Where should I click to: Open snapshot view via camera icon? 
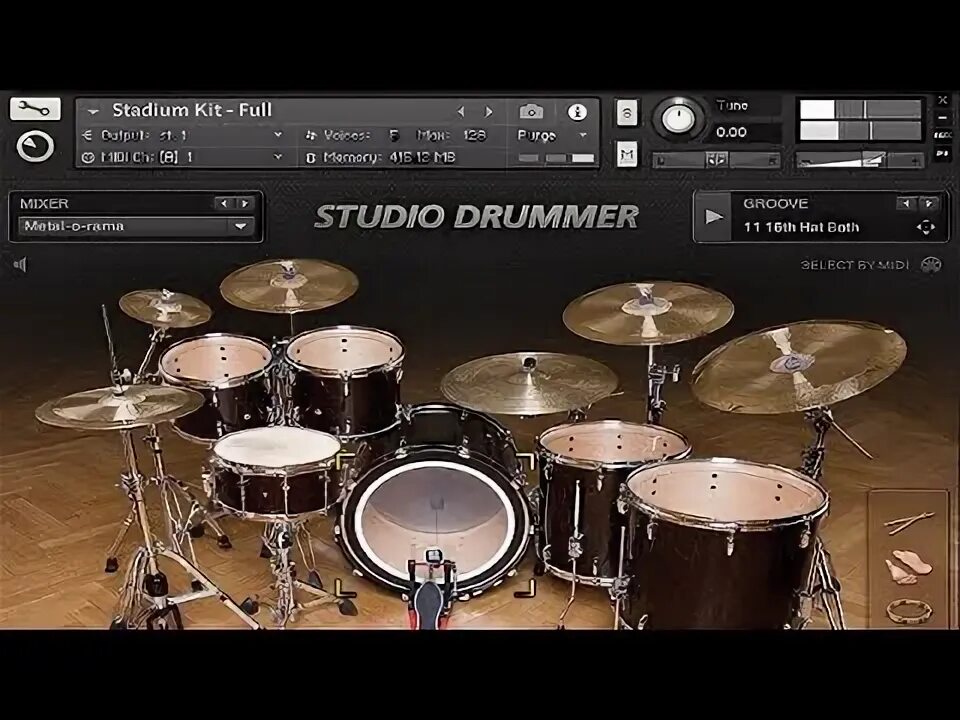tap(531, 111)
